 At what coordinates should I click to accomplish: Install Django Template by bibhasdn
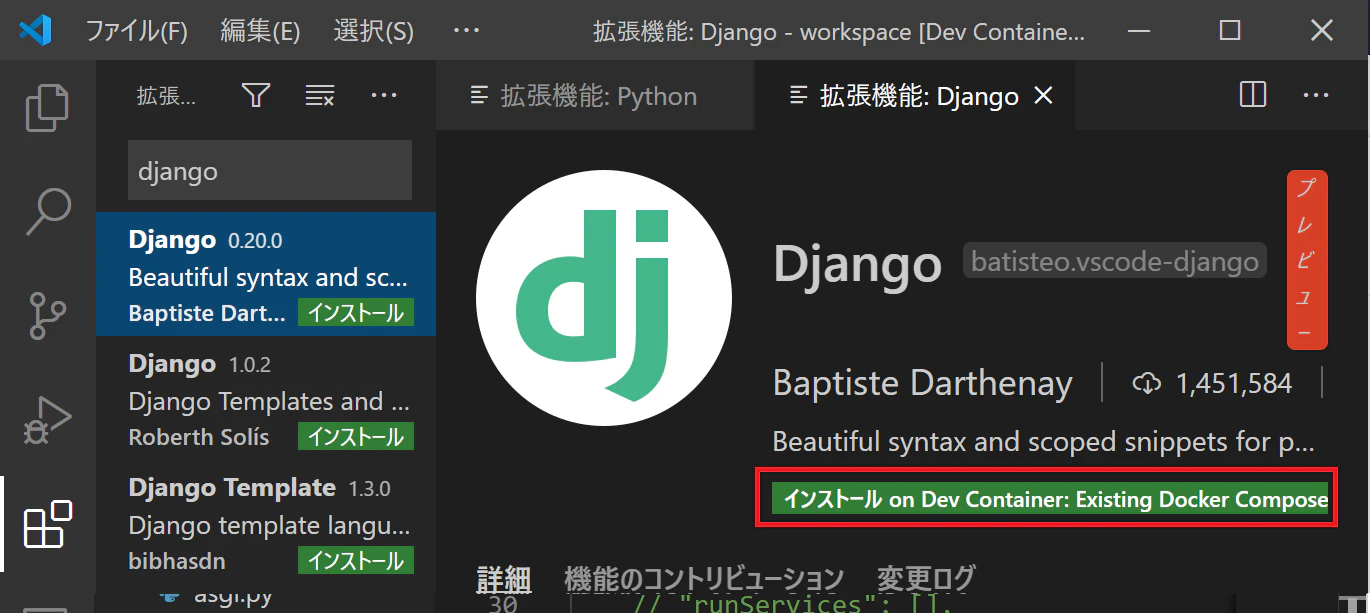point(355,561)
